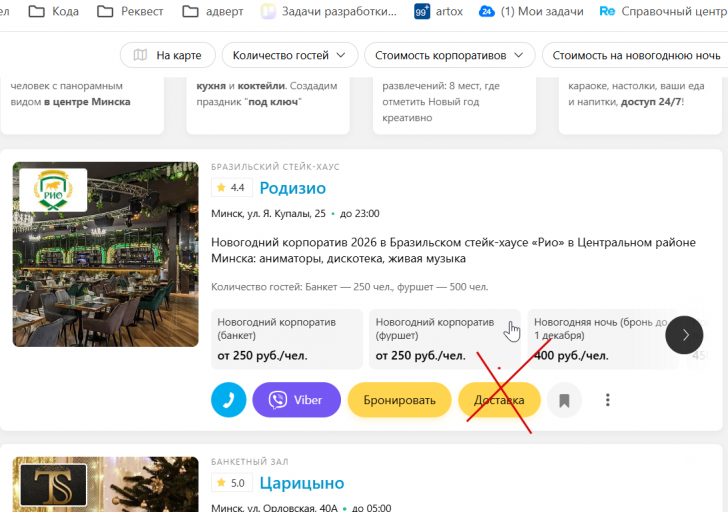Viewport: 728px width, 512px height.
Task: Call Родизио with the blue phone button
Action: (229, 400)
